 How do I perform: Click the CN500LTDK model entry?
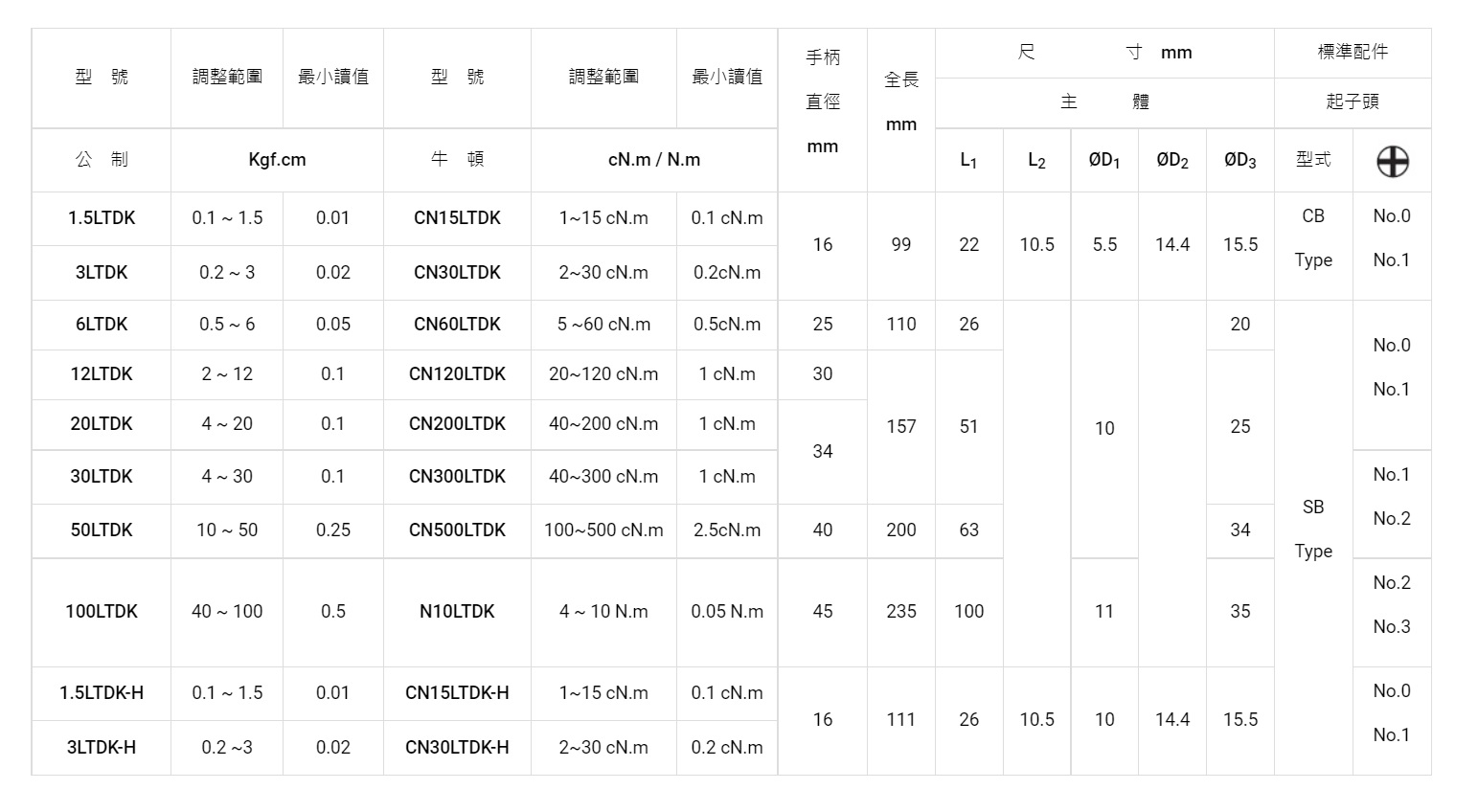pos(457,530)
